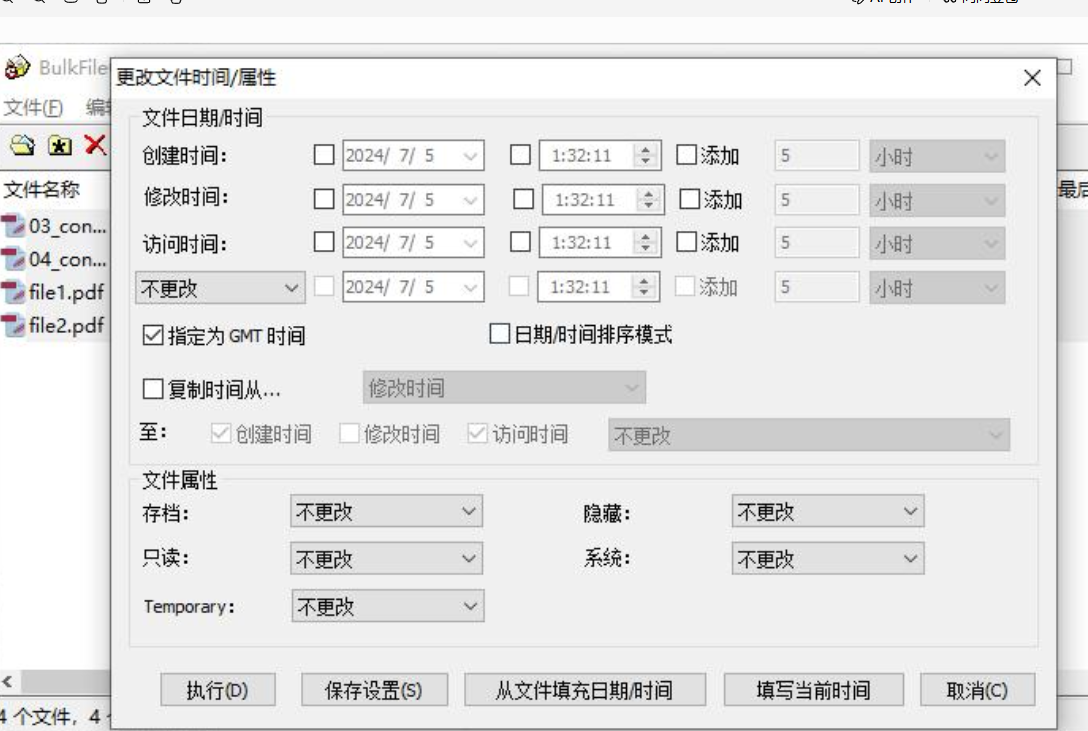Open the 访问时间 date picker dropdown
Image resolution: width=1088 pixels, height=731 pixels.
tap(471, 243)
